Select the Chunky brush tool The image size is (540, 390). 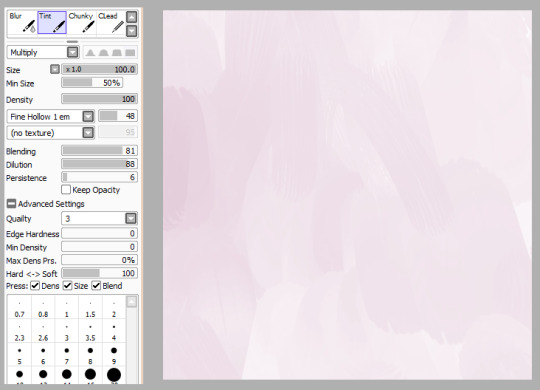82,22
